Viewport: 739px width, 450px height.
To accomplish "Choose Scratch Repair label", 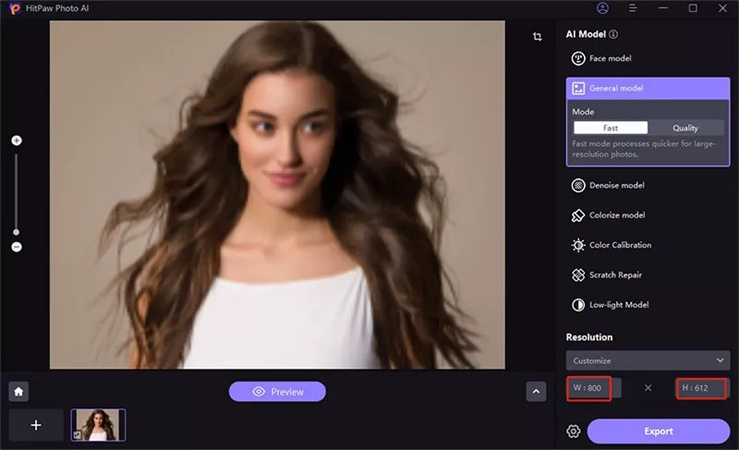I will pos(616,275).
